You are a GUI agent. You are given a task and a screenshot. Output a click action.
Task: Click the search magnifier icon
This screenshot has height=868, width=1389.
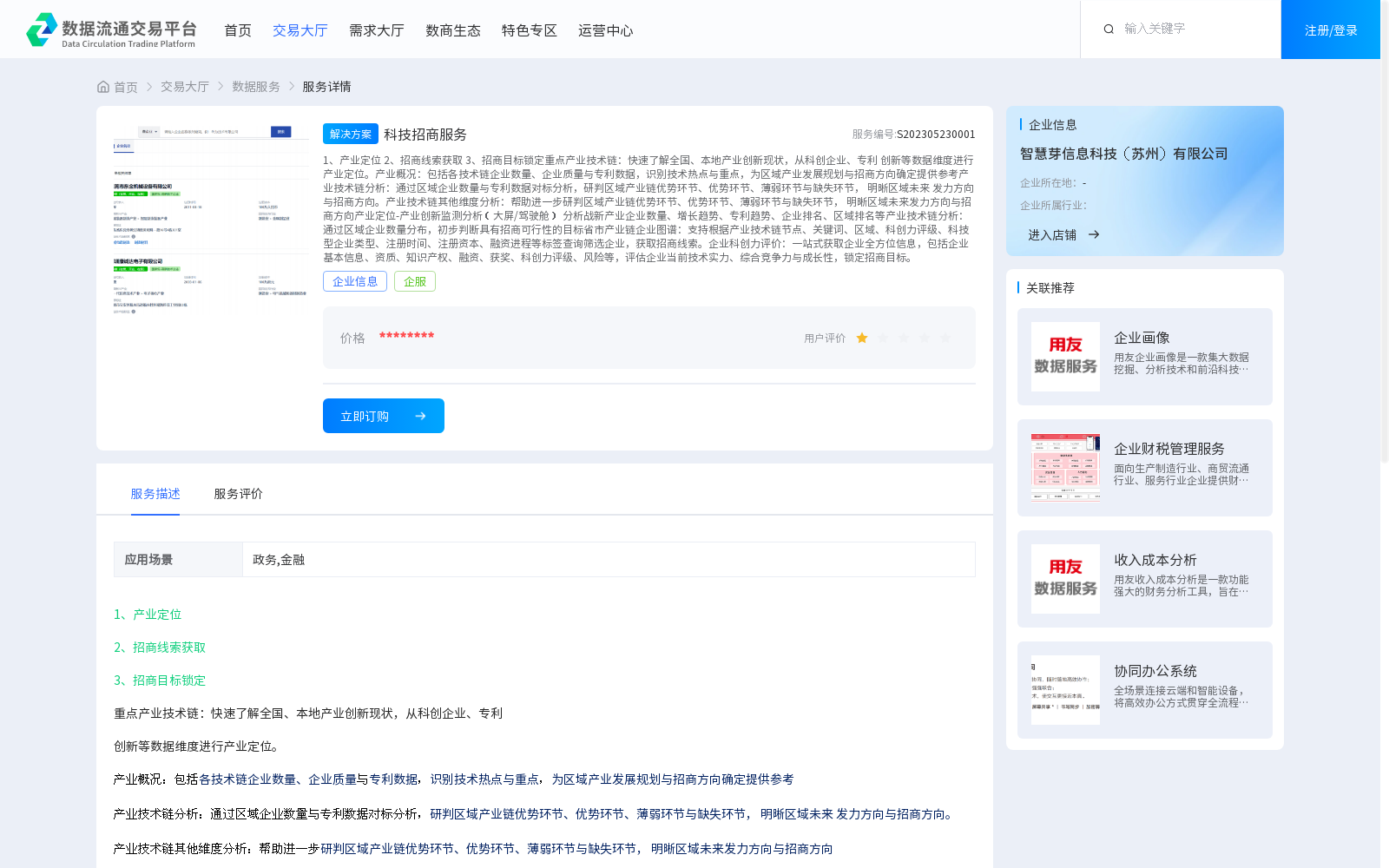(x=1109, y=29)
